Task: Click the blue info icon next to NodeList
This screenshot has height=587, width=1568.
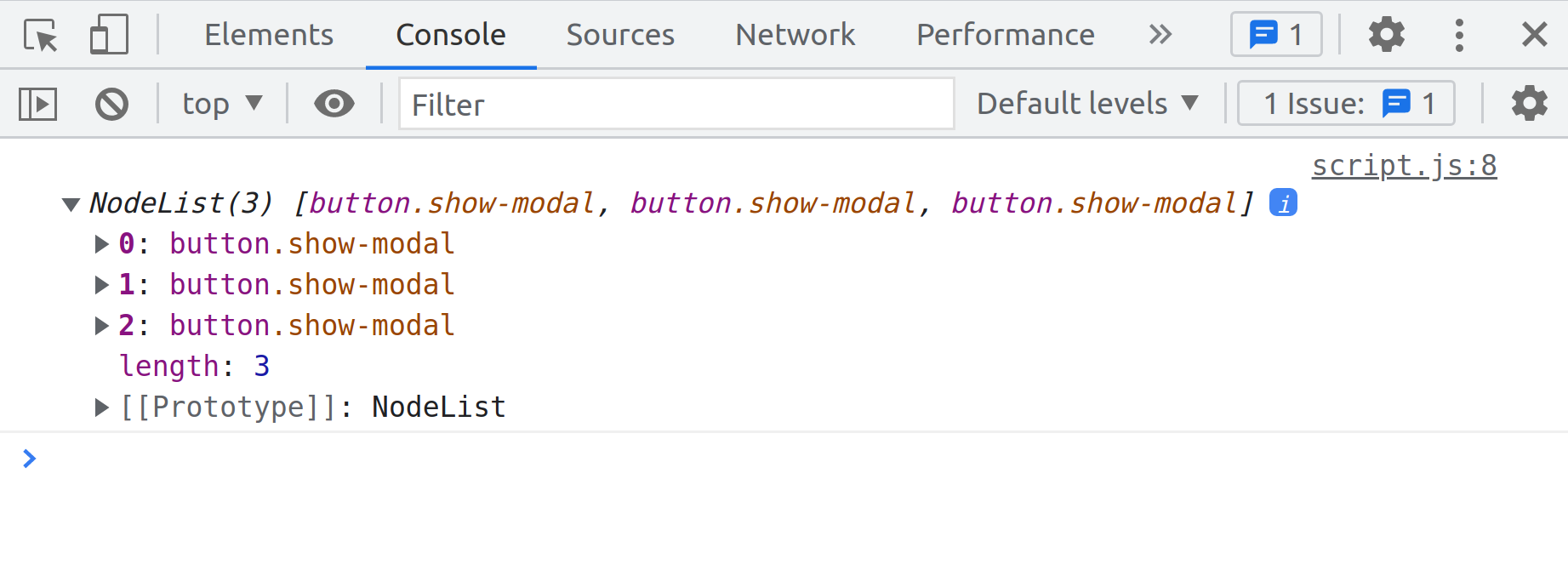Action: [1284, 202]
